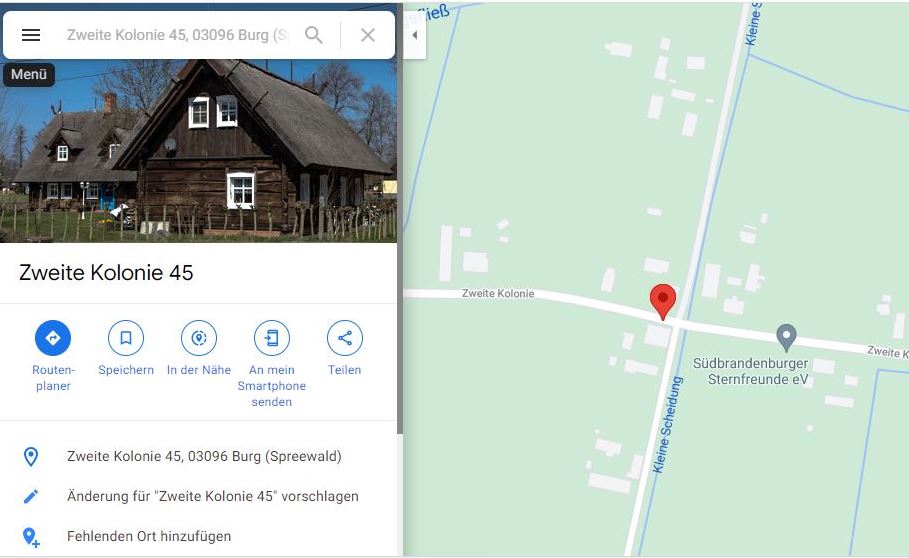Open Änderung für "Zweite Kolonie 45" vorschlagen
909x558 pixels.
(213, 497)
